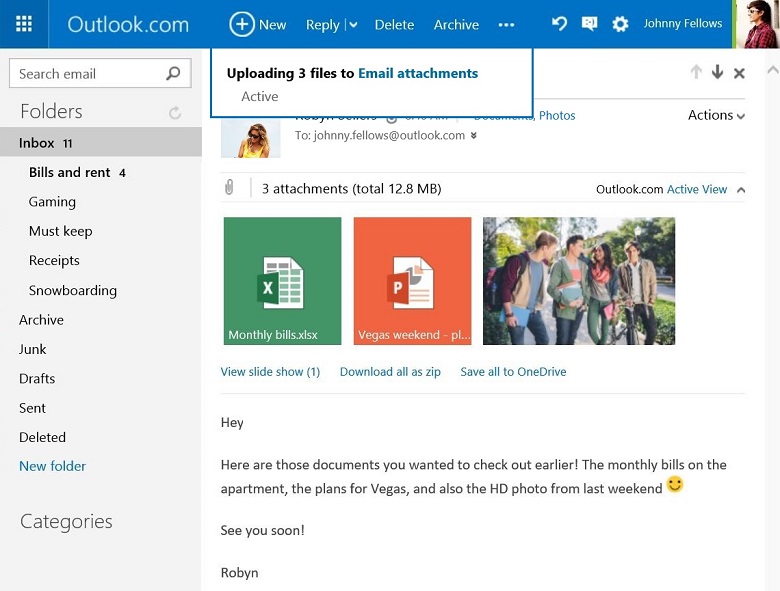Viewport: 780px width, 591px height.
Task: Click Download all as zip link
Action: click(390, 372)
